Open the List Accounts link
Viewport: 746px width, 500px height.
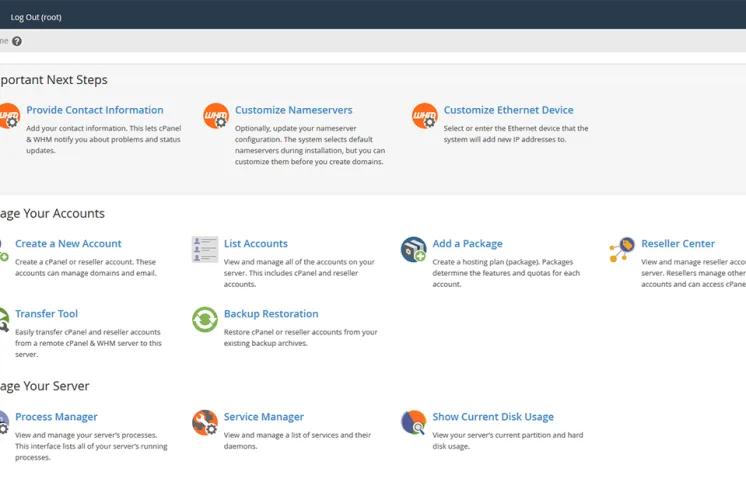[256, 244]
